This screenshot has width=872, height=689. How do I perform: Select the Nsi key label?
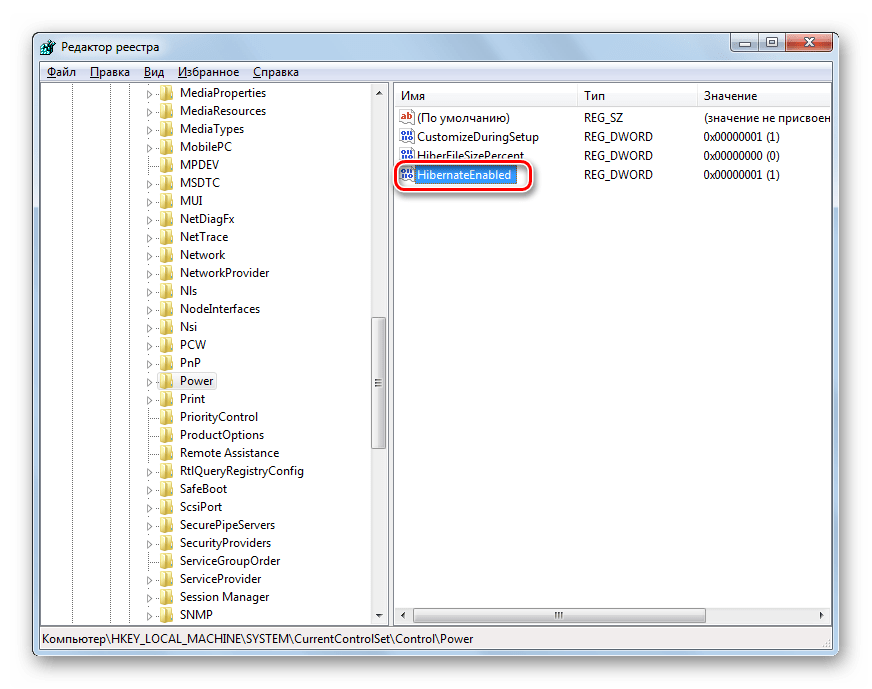(x=188, y=327)
